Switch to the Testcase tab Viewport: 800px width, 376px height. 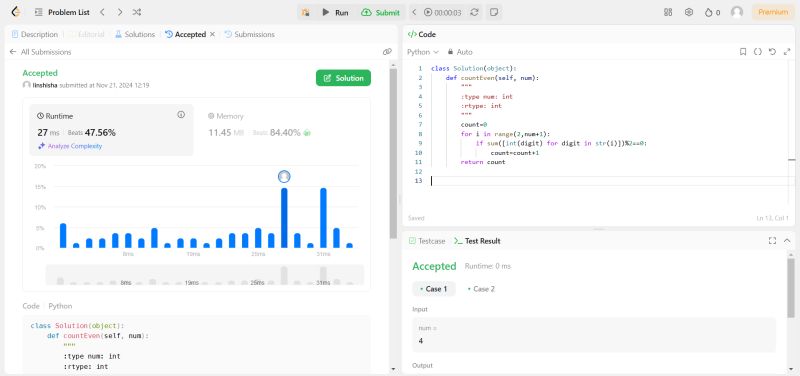pos(427,241)
